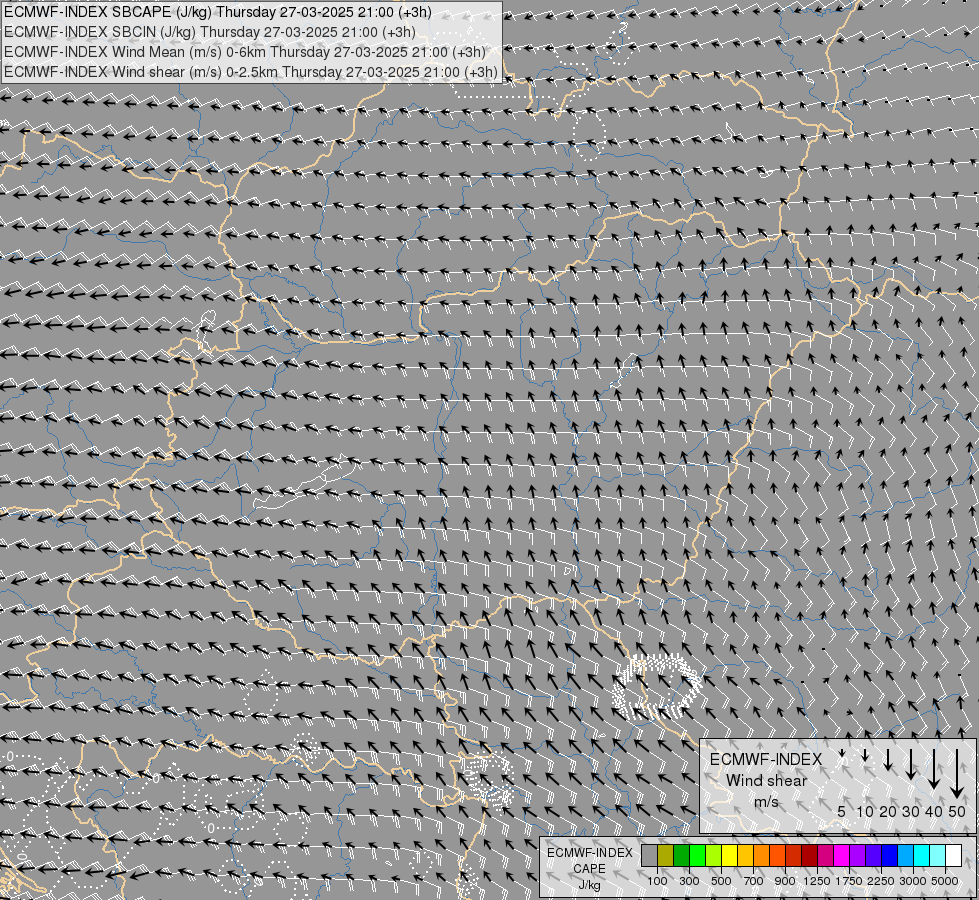Select the Wind shear 0-2.5km title line

250,72
